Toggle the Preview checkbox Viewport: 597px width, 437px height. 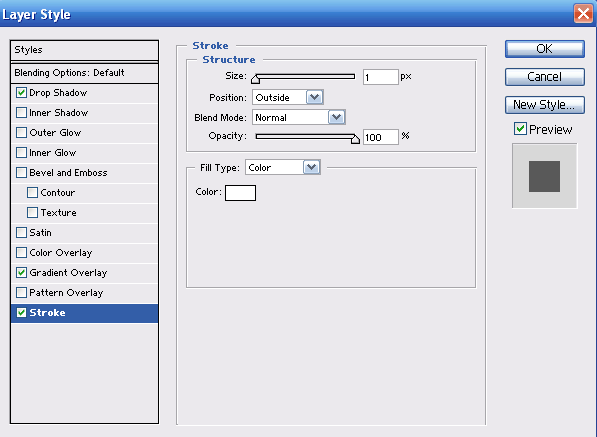(520, 129)
